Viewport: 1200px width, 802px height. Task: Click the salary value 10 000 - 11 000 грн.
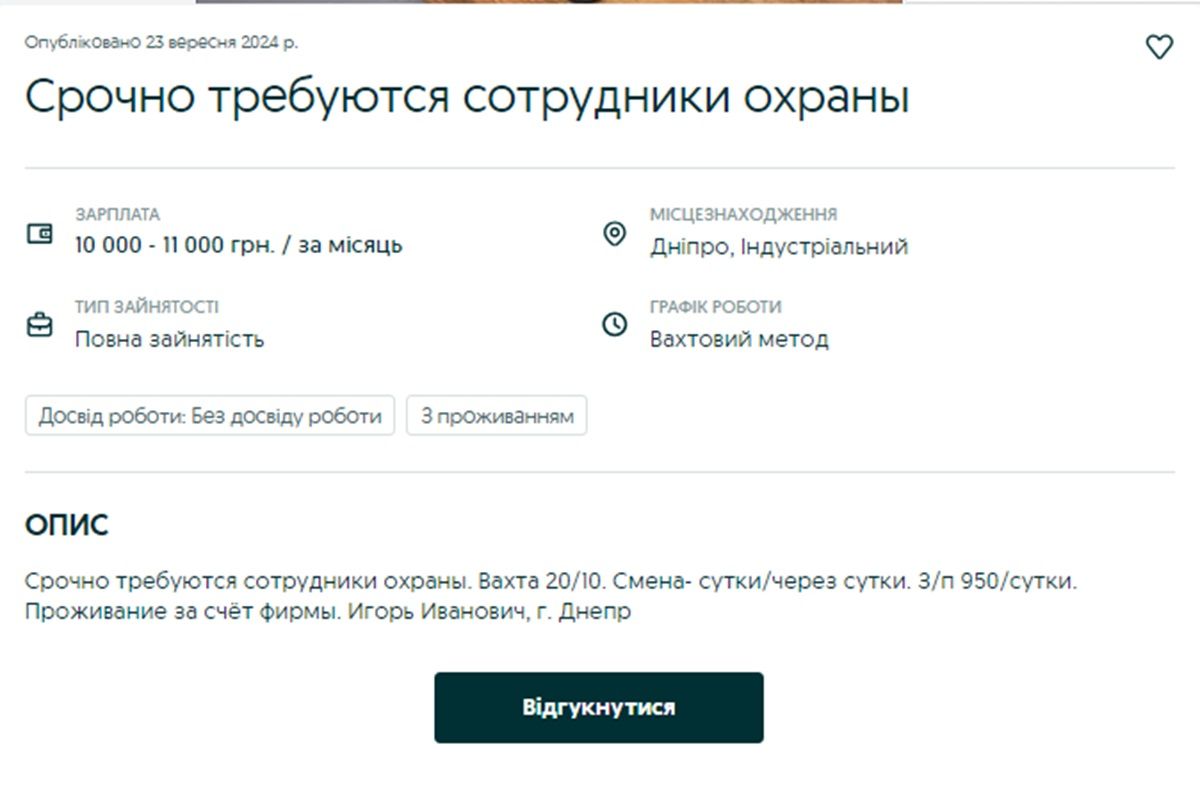[x=238, y=246]
